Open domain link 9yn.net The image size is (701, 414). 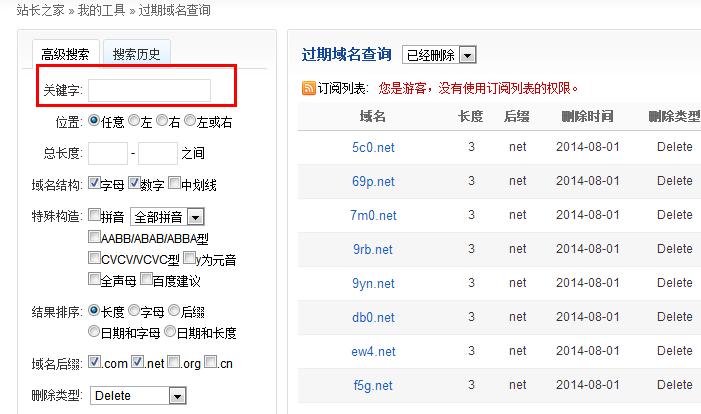coord(373,283)
